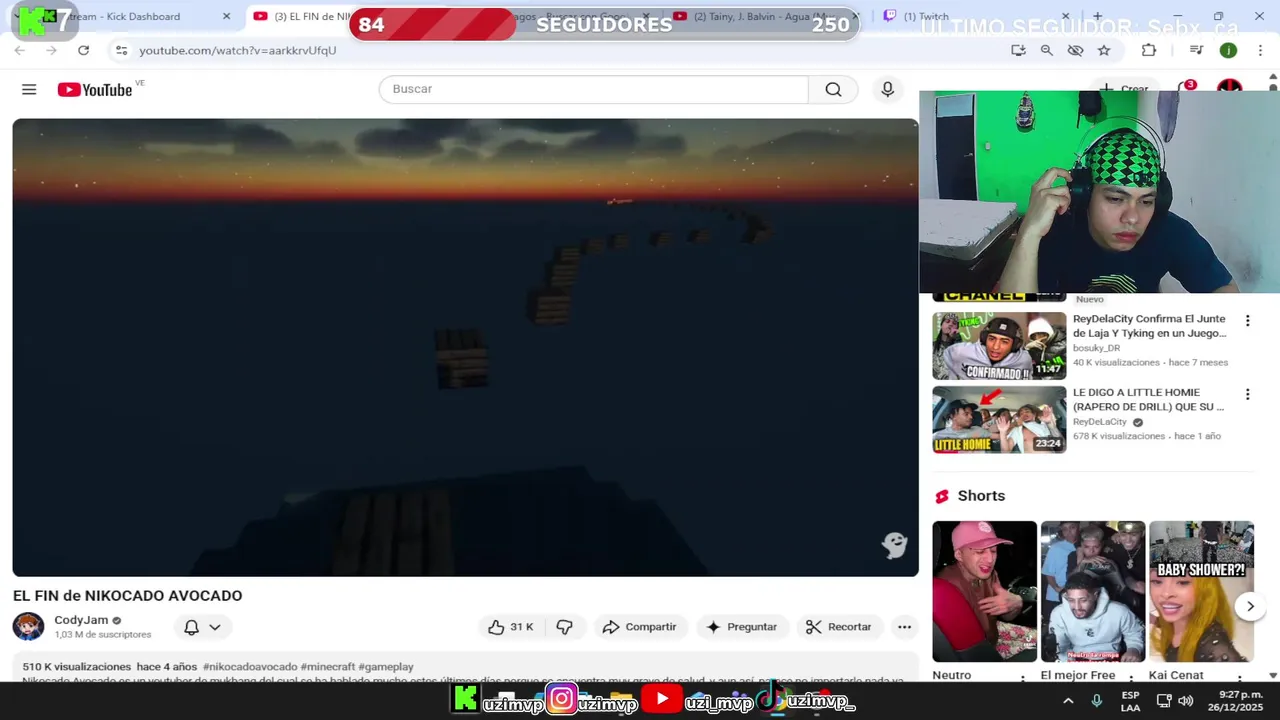The image size is (1280, 720).
Task: Open a new browser tab with the plus
Action: [x=1097, y=16]
